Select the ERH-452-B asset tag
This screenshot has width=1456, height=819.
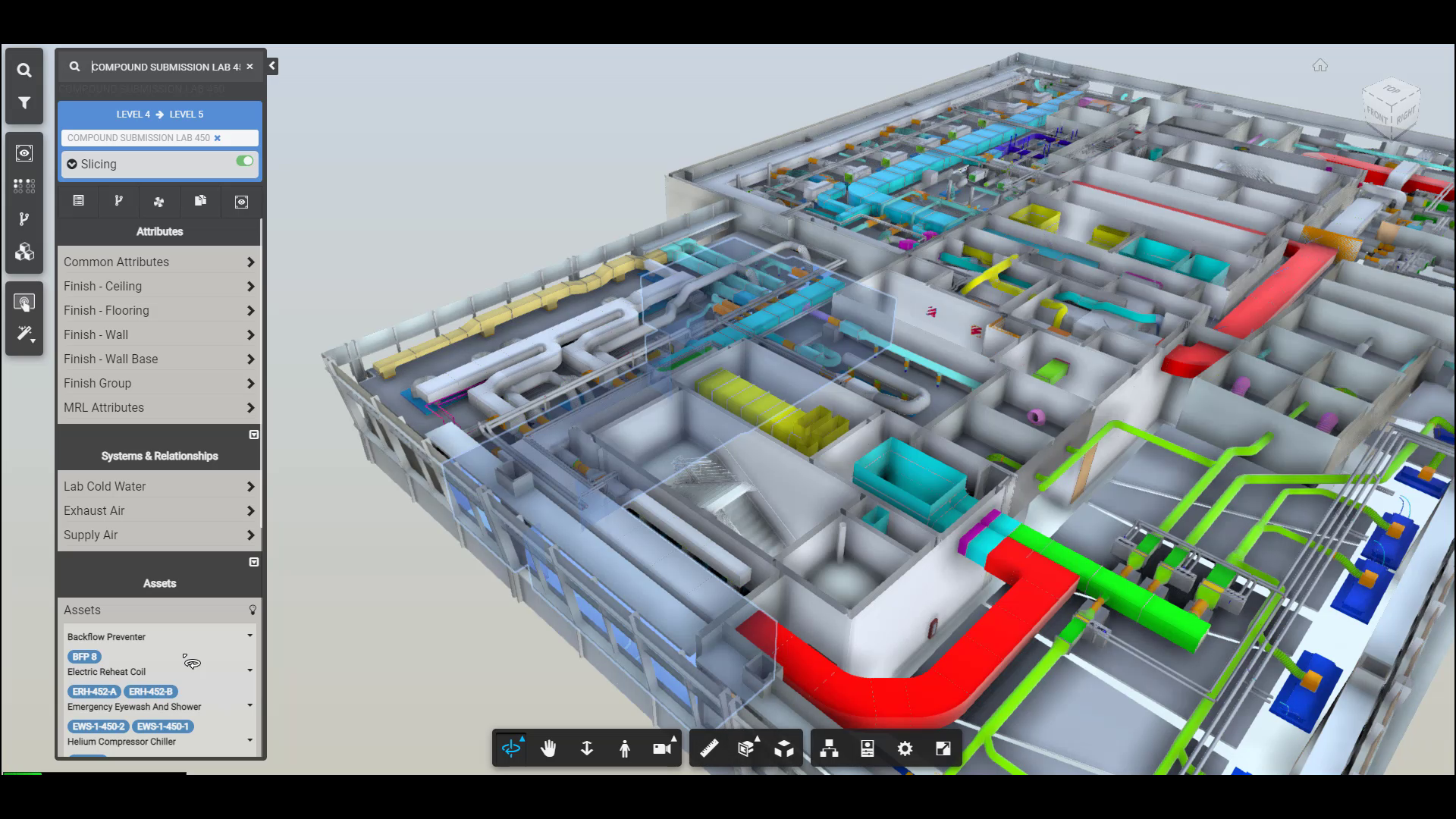(x=151, y=692)
